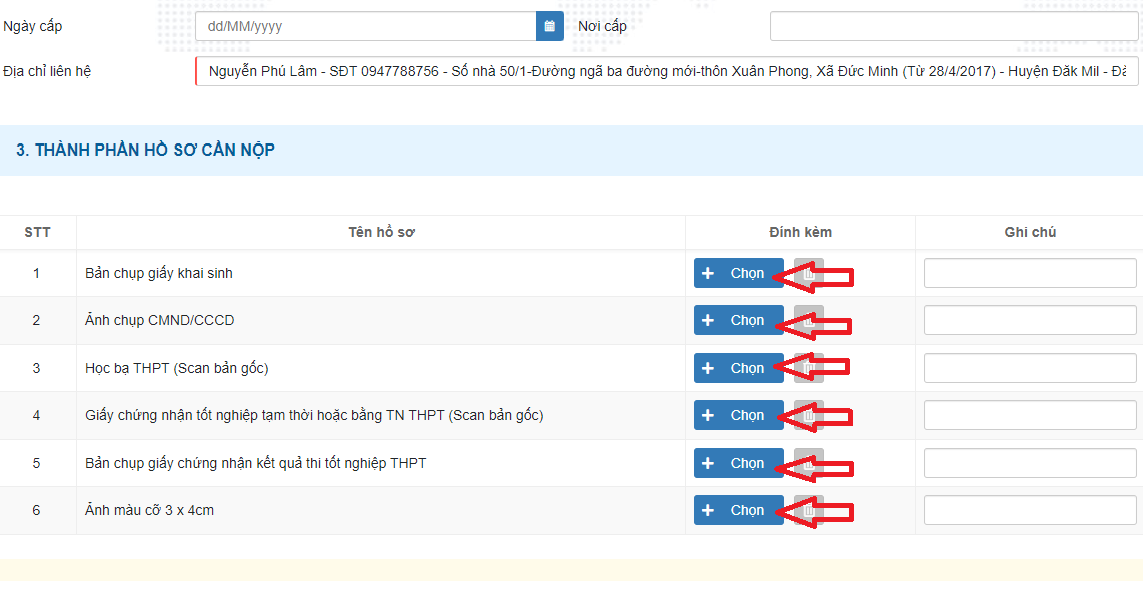Click the 'Ảnh màu cỡ 3 x 4cm' text
This screenshot has width=1143, height=600.
coord(149,510)
